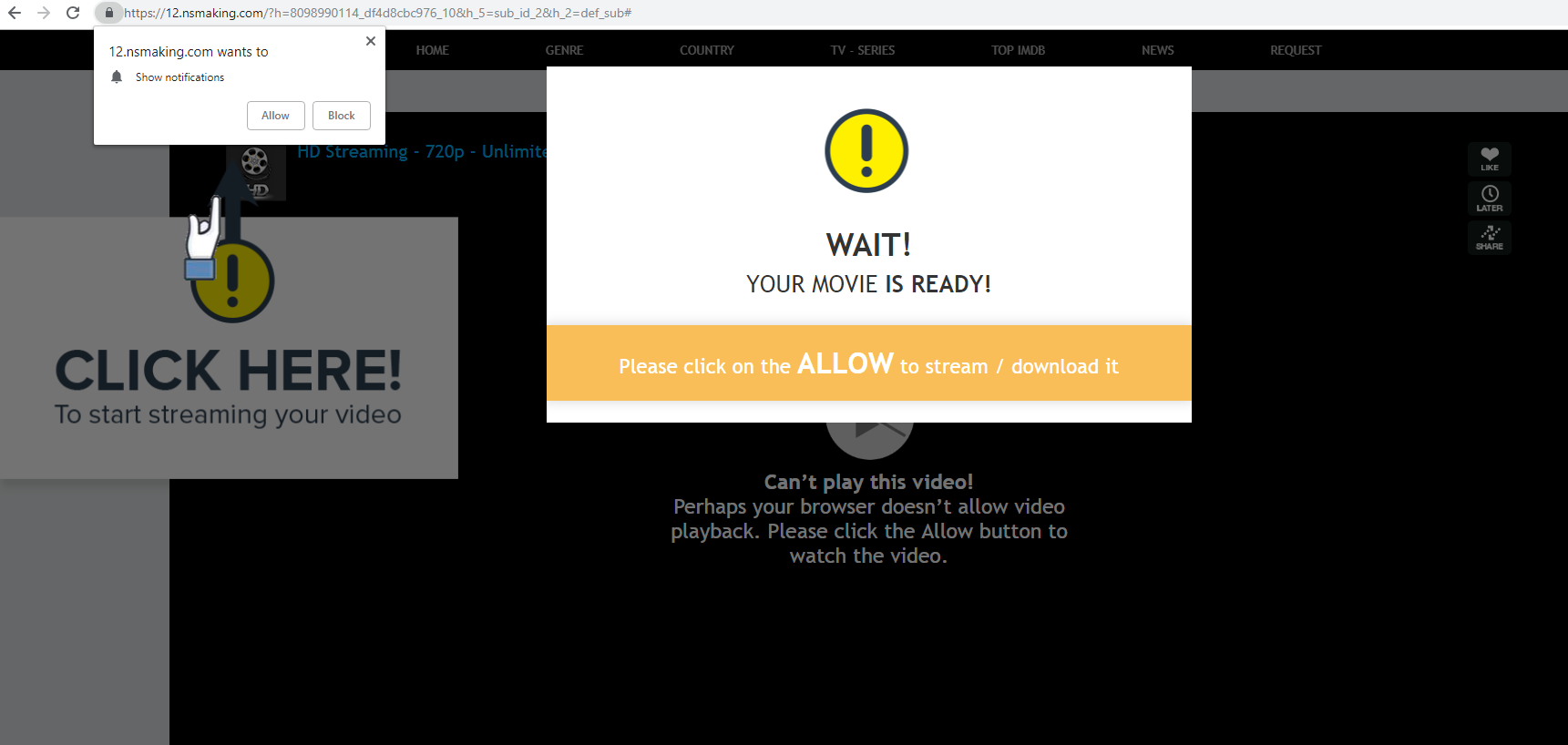Close the notification permission popup
1568x745 pixels.
click(370, 41)
